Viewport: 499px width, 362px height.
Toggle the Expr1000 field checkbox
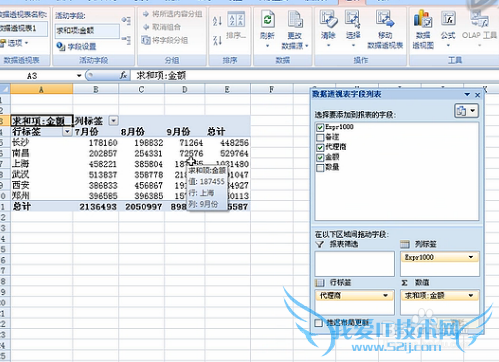point(320,127)
